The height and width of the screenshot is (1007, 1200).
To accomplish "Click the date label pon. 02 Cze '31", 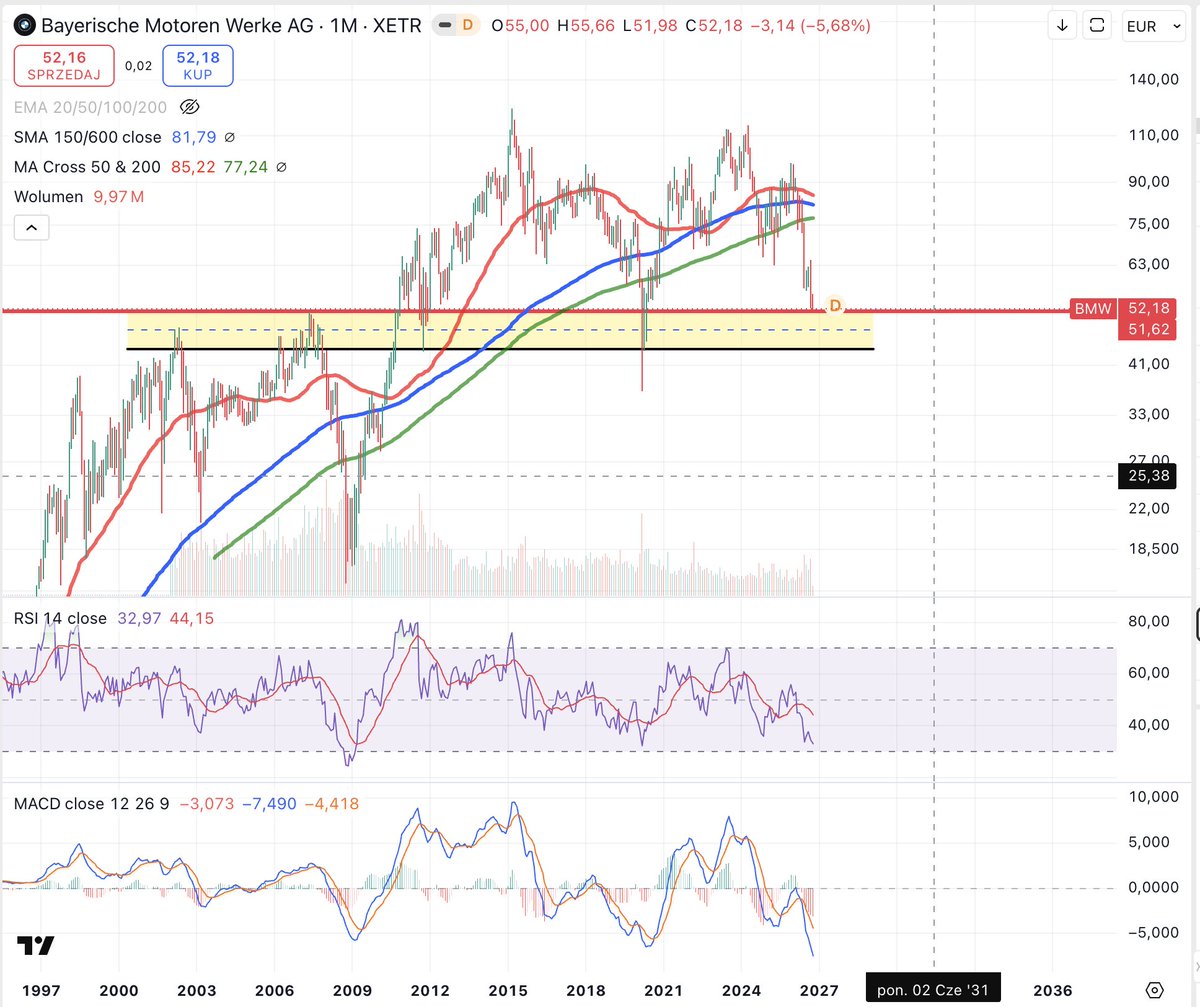I will 932,989.
